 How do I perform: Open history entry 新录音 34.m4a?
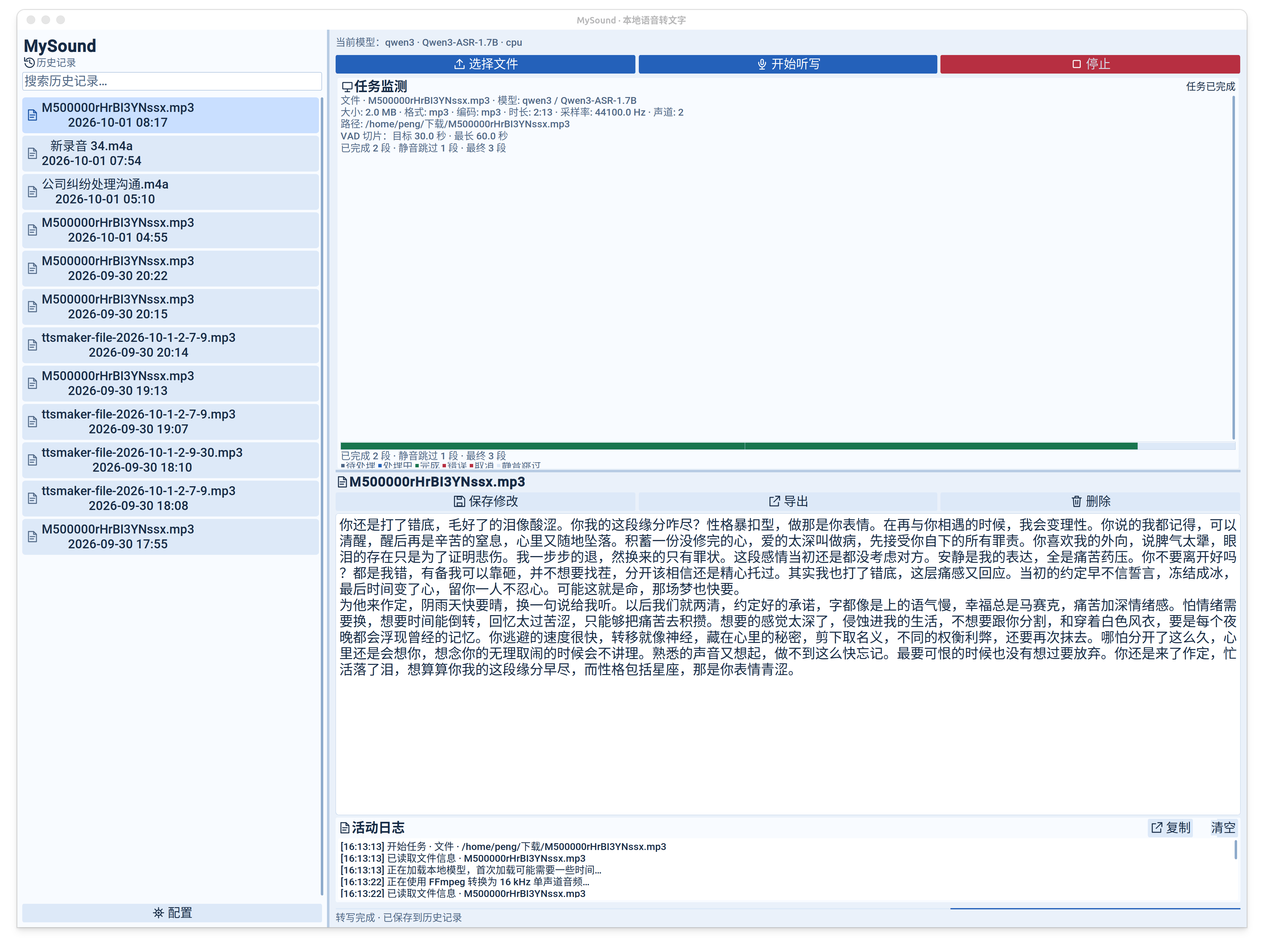(x=170, y=153)
